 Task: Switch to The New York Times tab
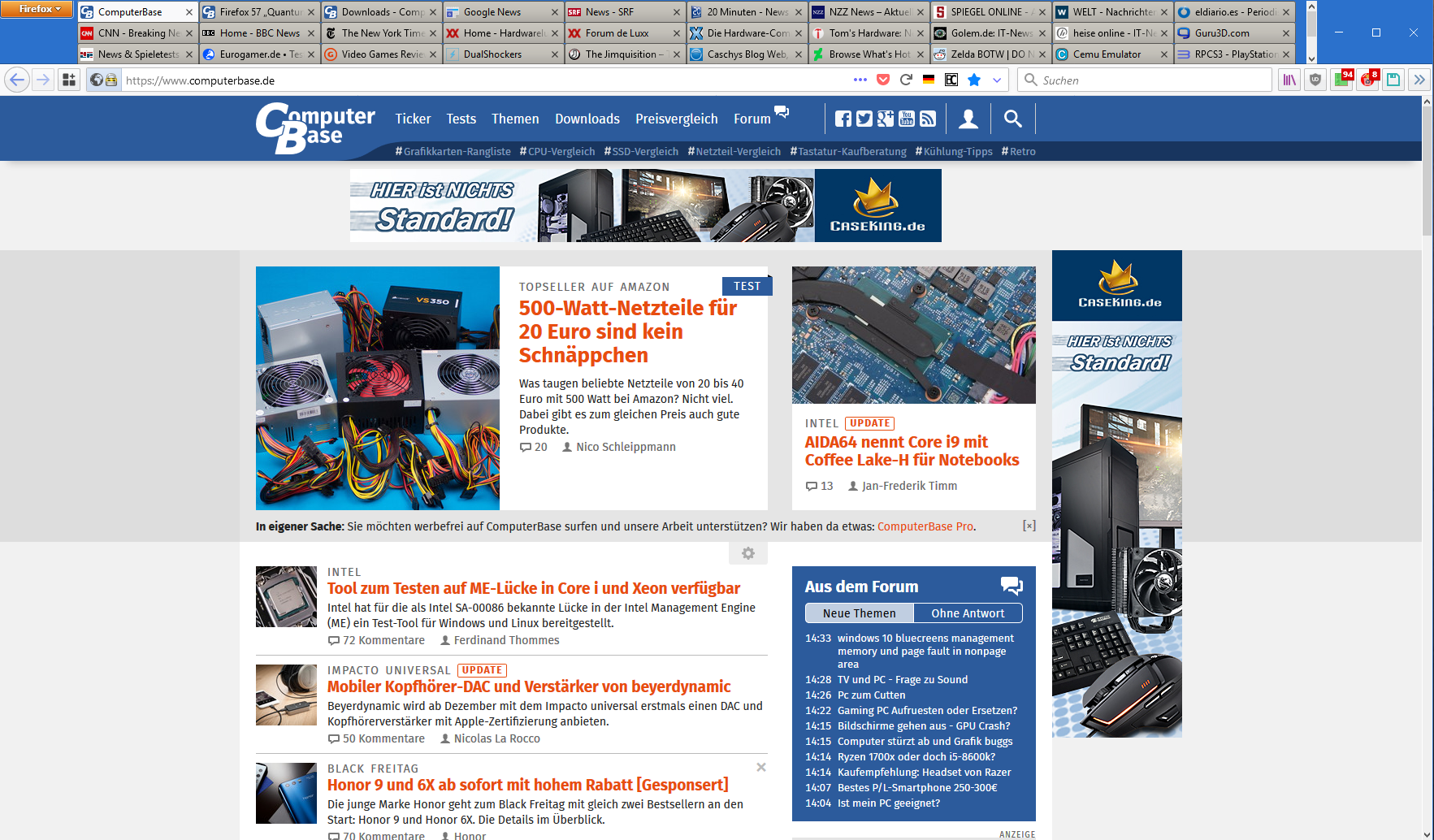tap(381, 33)
